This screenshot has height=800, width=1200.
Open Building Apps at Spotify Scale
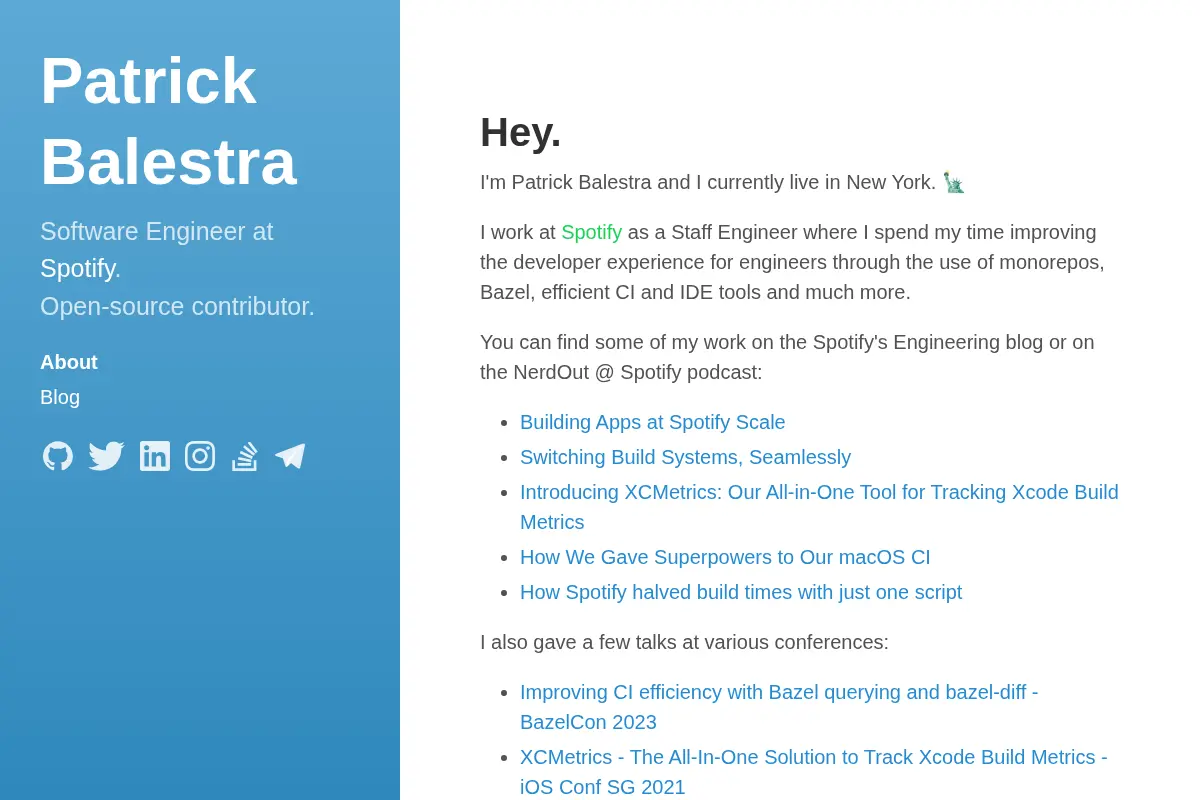pyautogui.click(x=652, y=422)
